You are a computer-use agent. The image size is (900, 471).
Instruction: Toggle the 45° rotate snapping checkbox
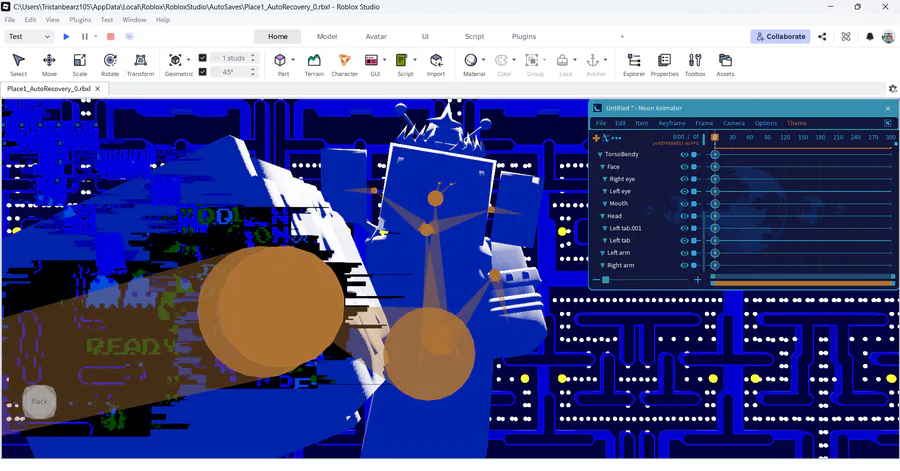[203, 72]
